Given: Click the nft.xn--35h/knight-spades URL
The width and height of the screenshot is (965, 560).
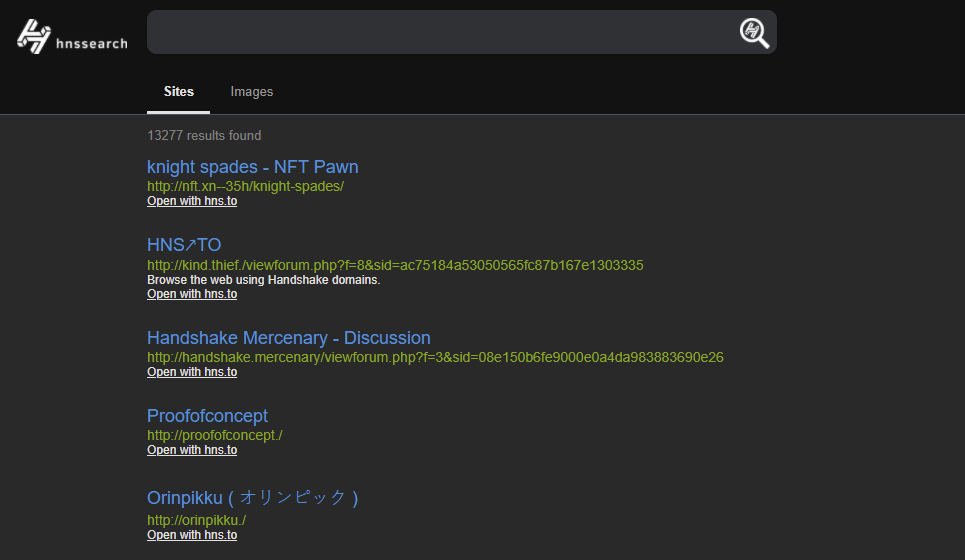Looking at the screenshot, I should coord(245,186).
